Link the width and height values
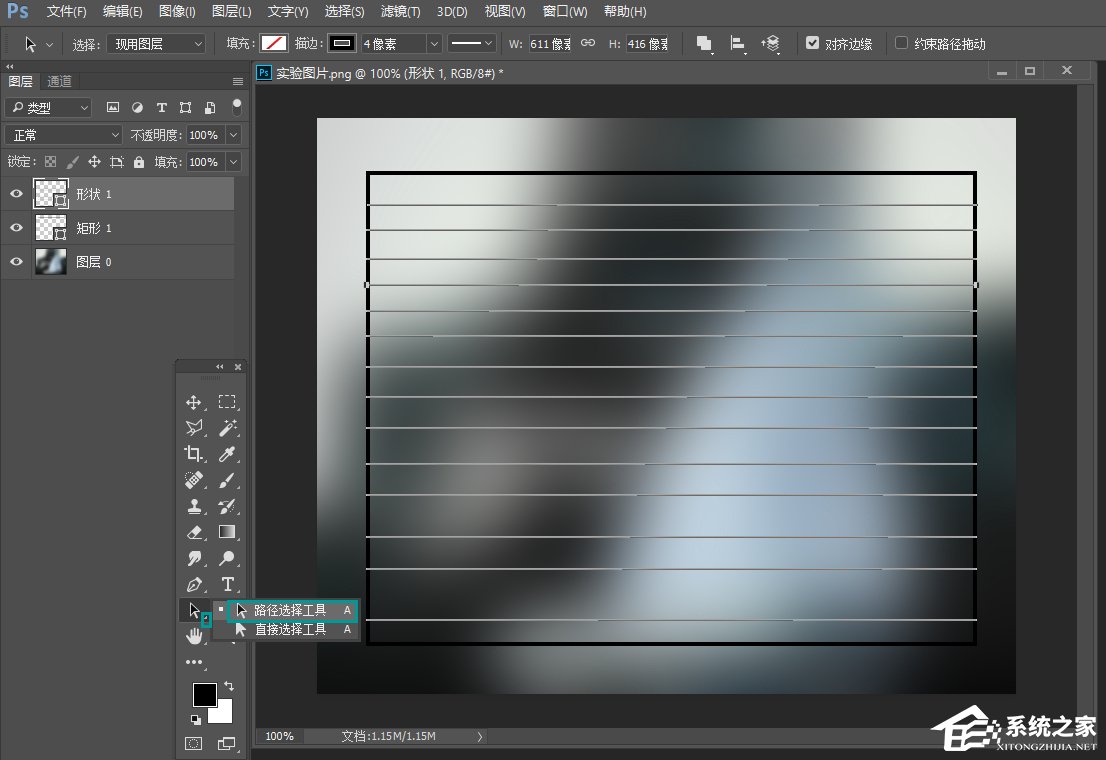Screen dimensions: 1106x760 [x=588, y=44]
